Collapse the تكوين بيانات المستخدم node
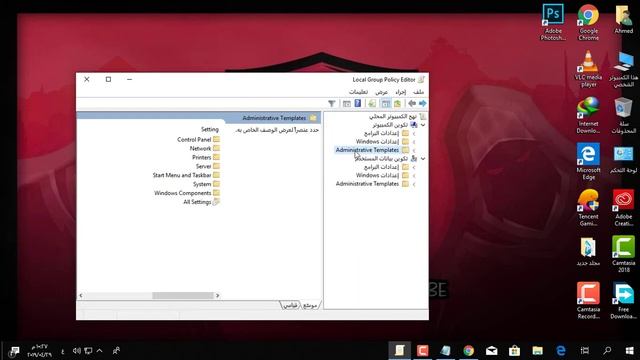640x360 pixels. (423, 159)
